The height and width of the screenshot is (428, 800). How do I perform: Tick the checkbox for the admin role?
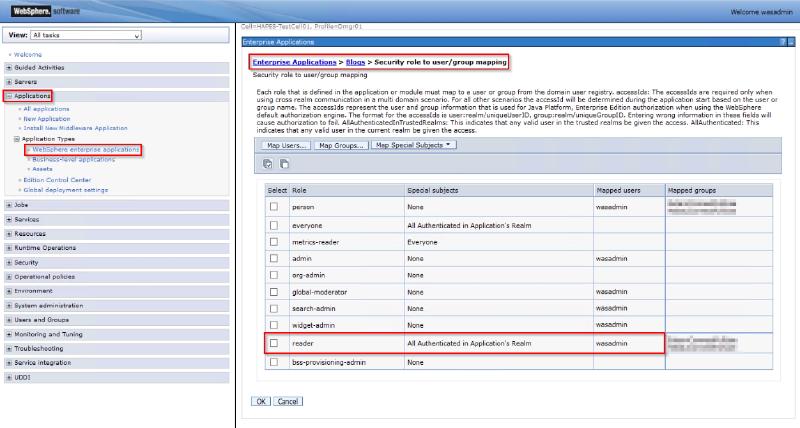coord(274,258)
